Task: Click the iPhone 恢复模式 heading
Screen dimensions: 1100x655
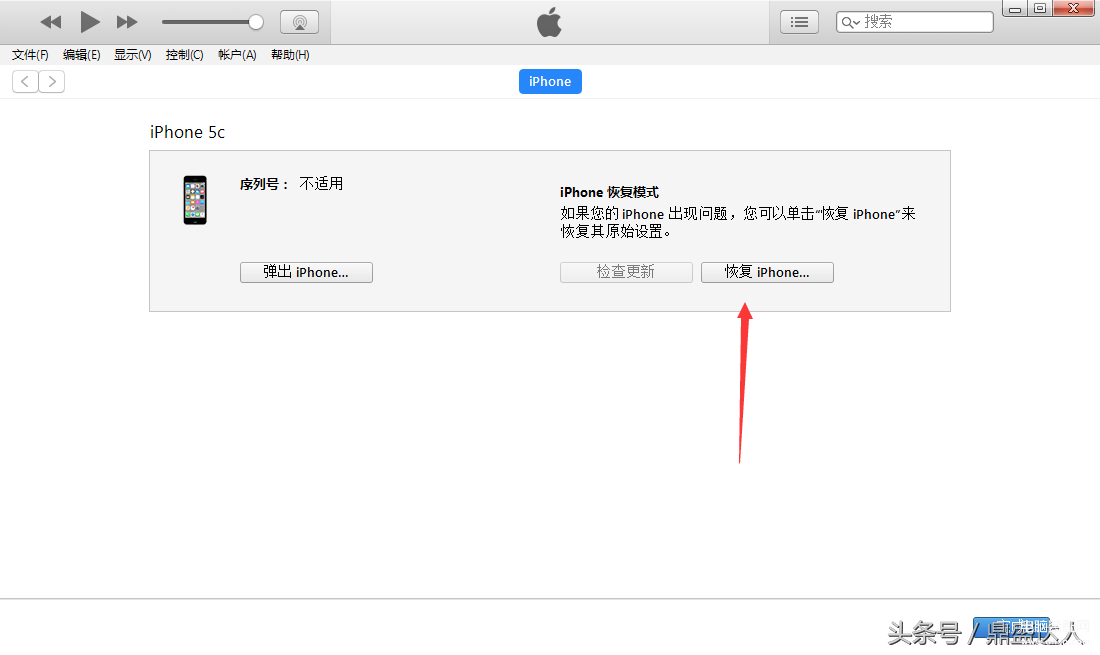Action: [609, 192]
